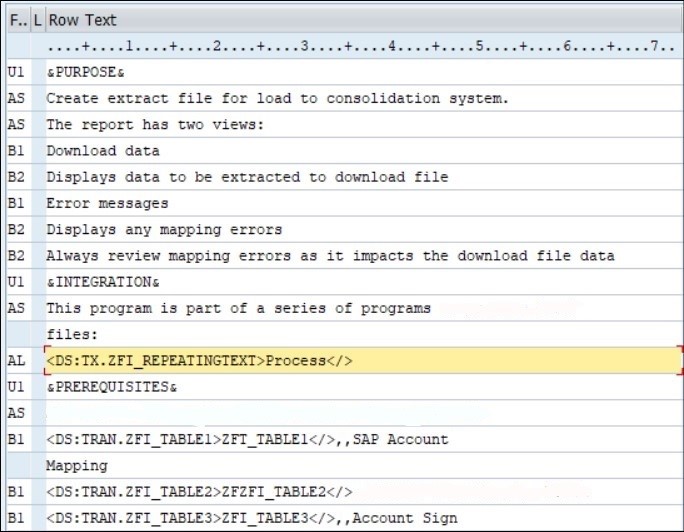Image resolution: width=684 pixels, height=532 pixels.
Task: Select the &INTEGRATION& heading line
Action: tap(364, 282)
